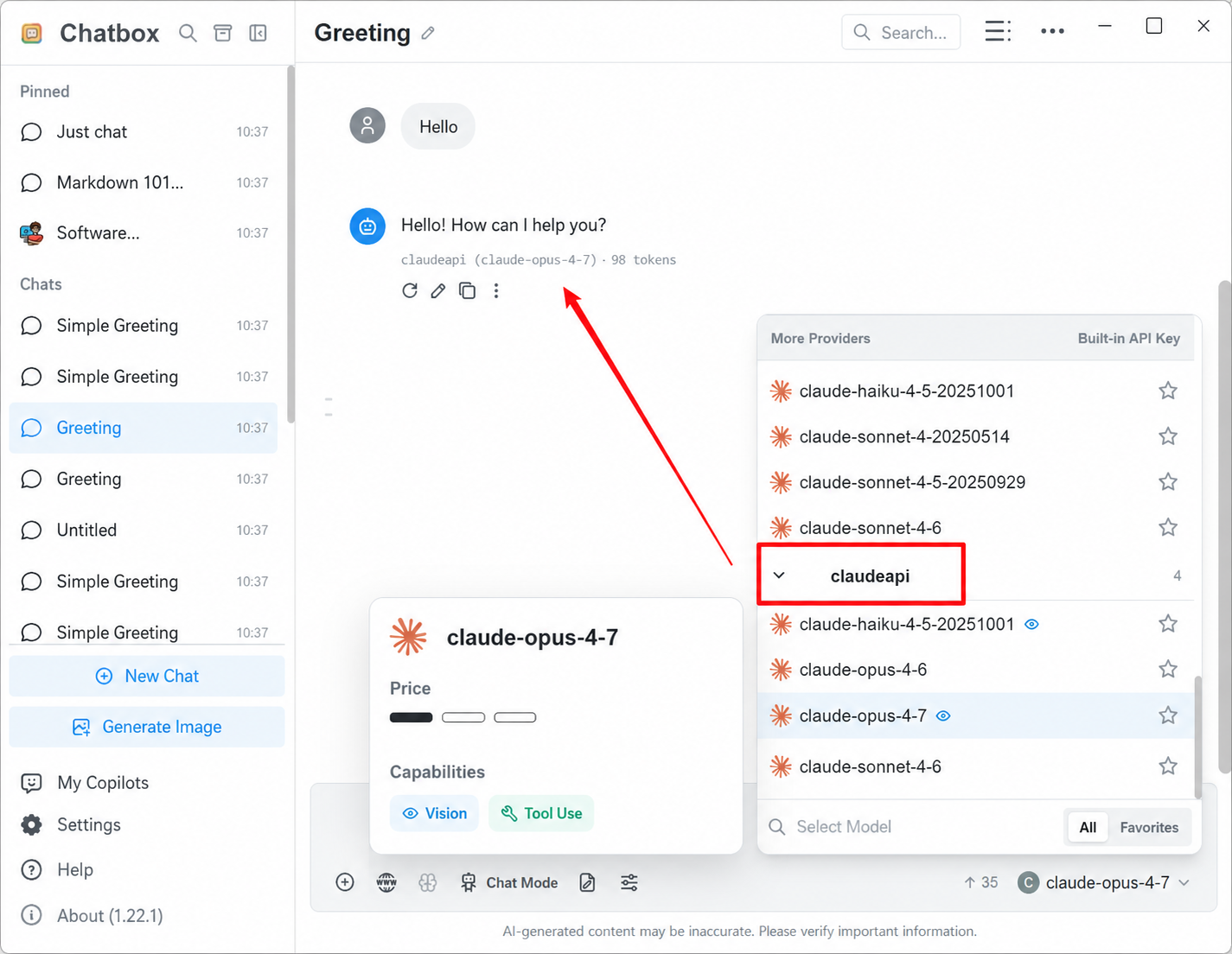This screenshot has width=1232, height=954.
Task: Click the Tool Use capability badge
Action: pos(541,813)
